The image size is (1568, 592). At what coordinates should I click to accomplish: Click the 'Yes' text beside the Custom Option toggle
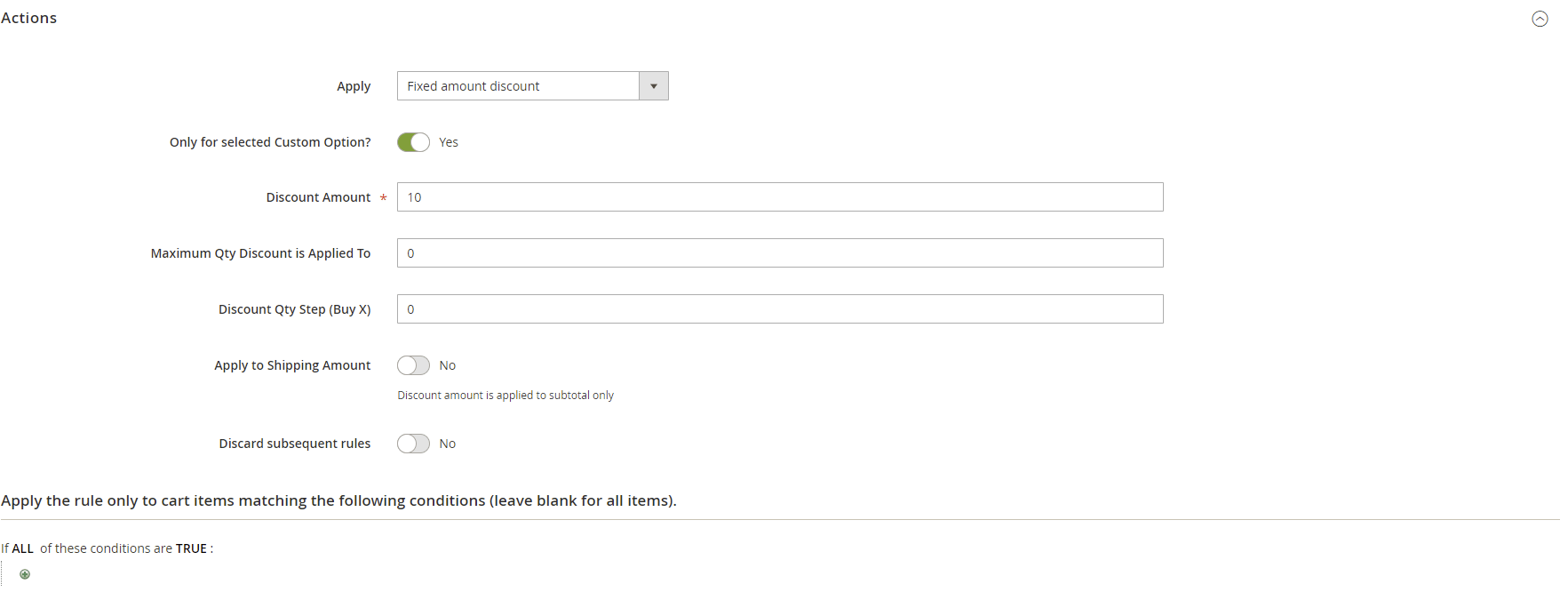click(x=449, y=142)
